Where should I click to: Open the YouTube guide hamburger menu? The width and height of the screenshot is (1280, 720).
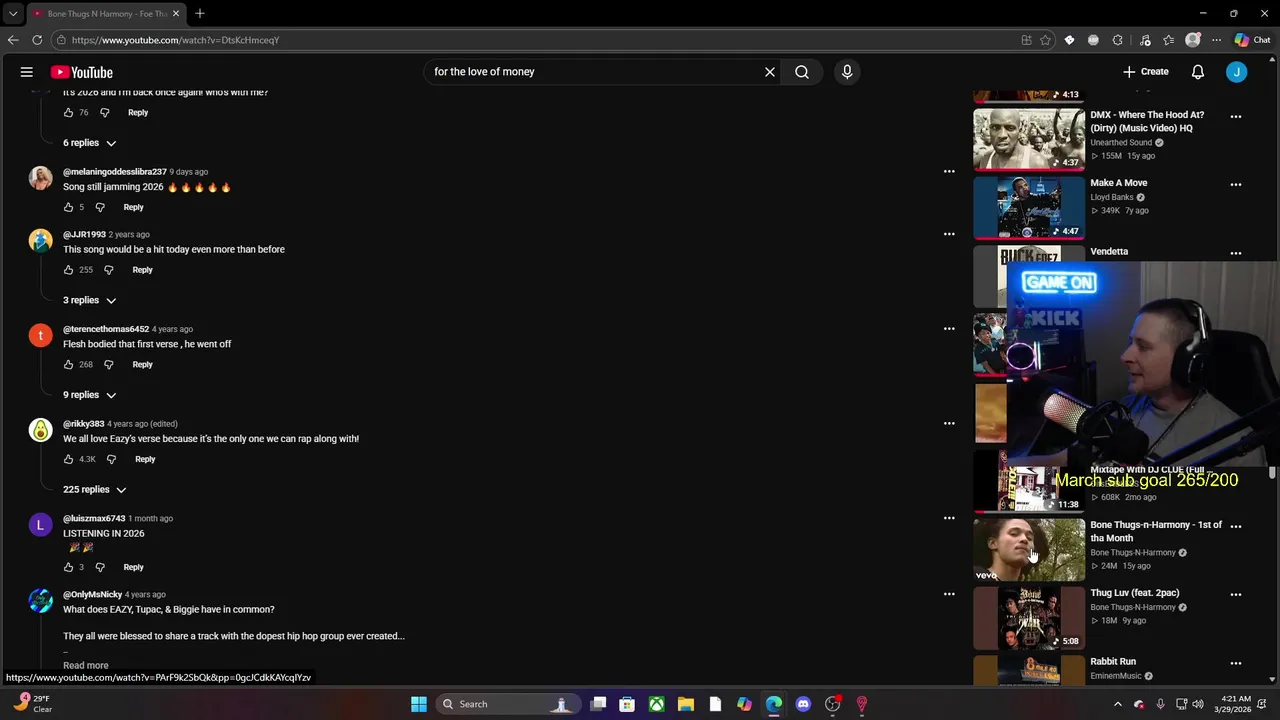27,72
